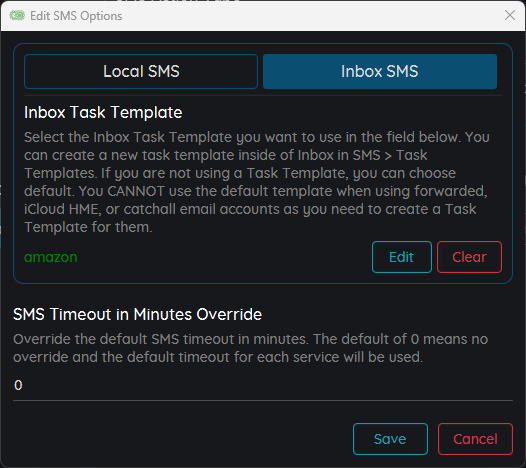This screenshot has width=526, height=468.
Task: Click the green amazon template name
Action: (x=51, y=257)
